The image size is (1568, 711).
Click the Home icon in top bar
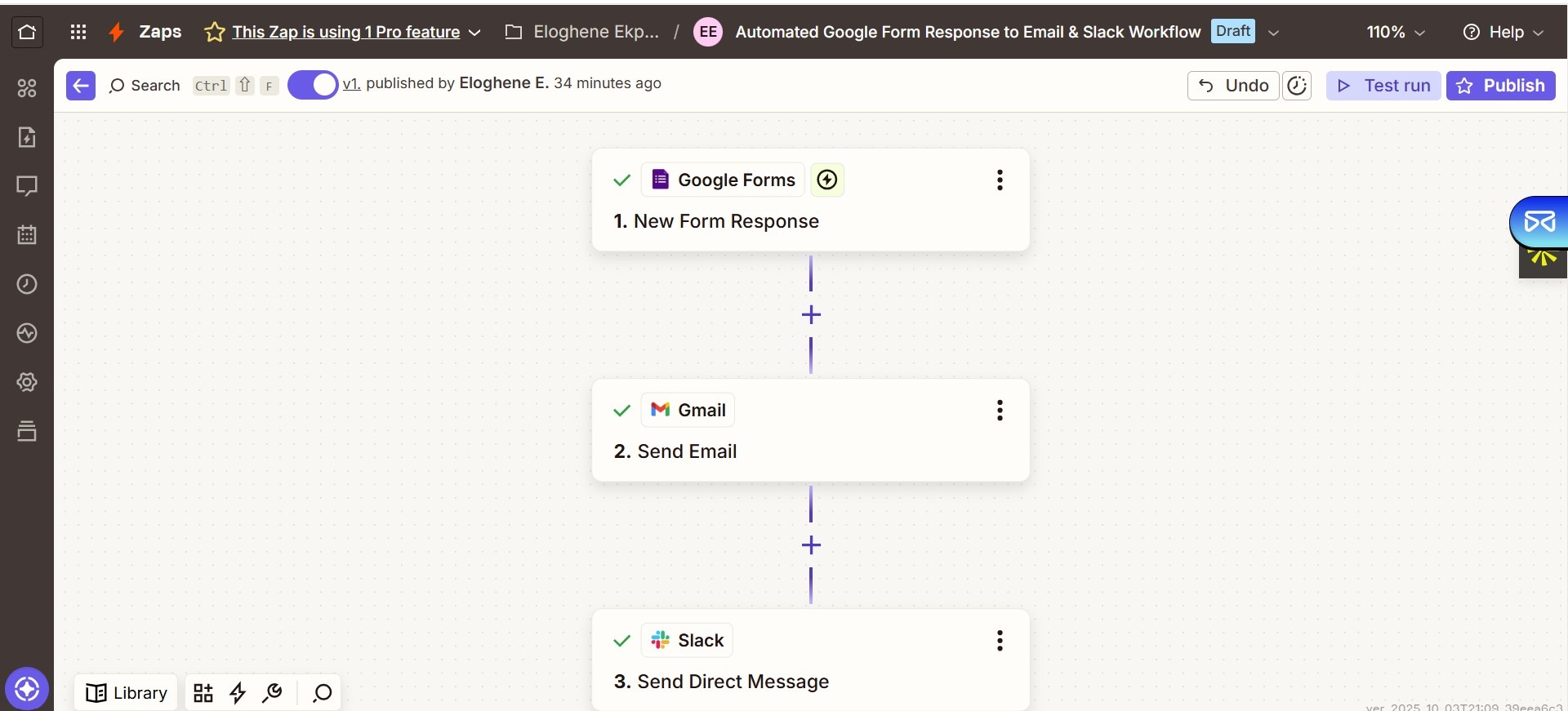27,32
